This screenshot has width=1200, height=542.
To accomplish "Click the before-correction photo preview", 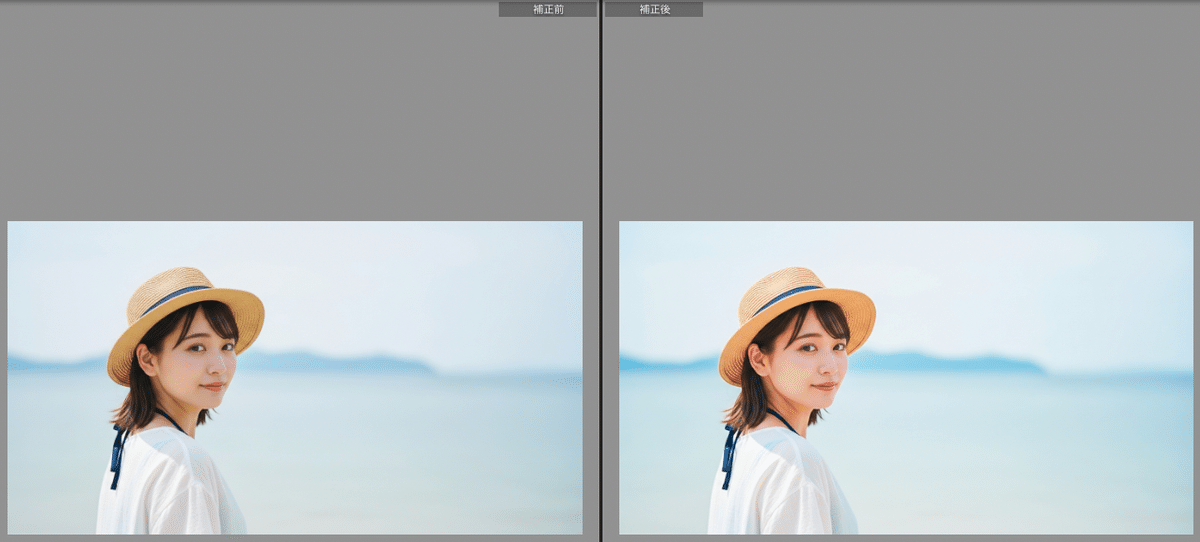I will 295,378.
